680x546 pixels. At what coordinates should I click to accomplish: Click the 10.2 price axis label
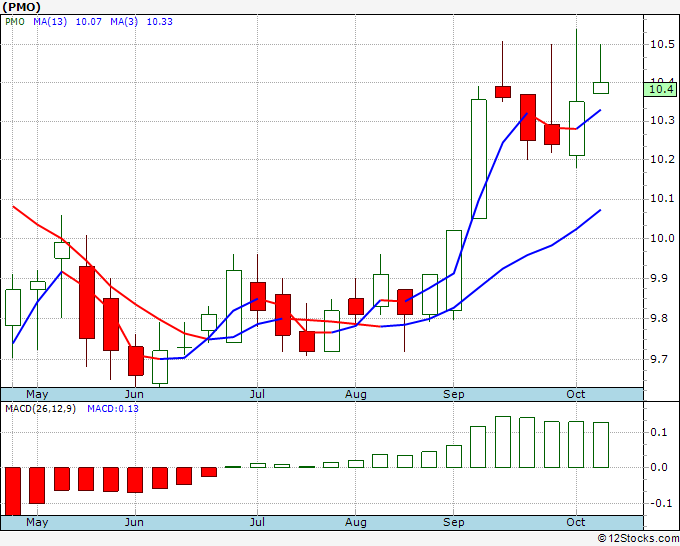662,159
